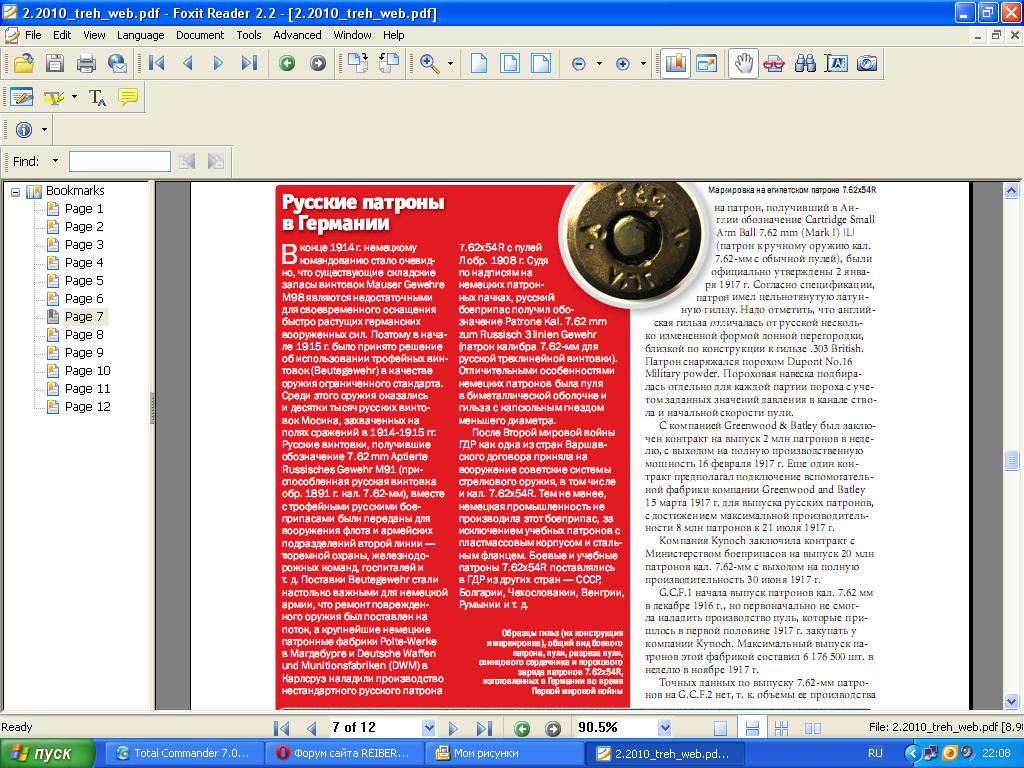Screen dimensions: 1024x768
Task: Set Fit Width view
Action: [541, 63]
